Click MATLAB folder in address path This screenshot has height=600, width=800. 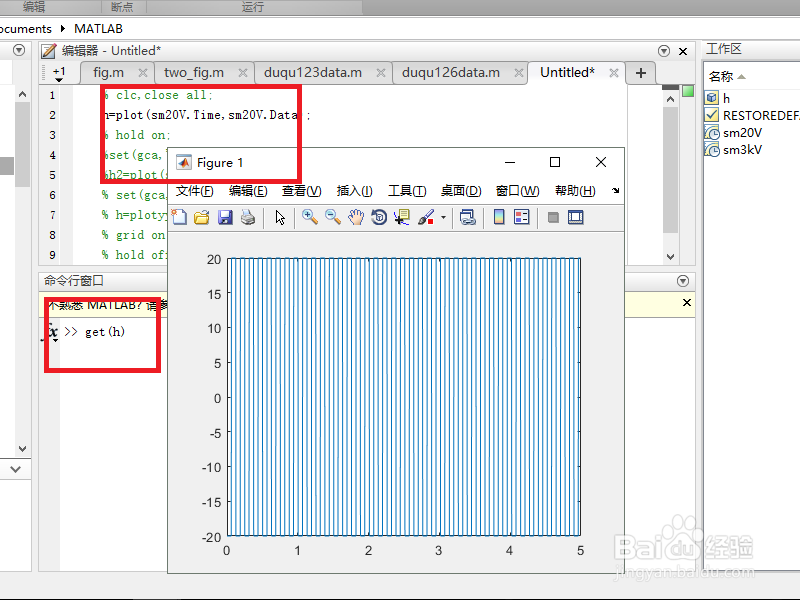click(98, 29)
